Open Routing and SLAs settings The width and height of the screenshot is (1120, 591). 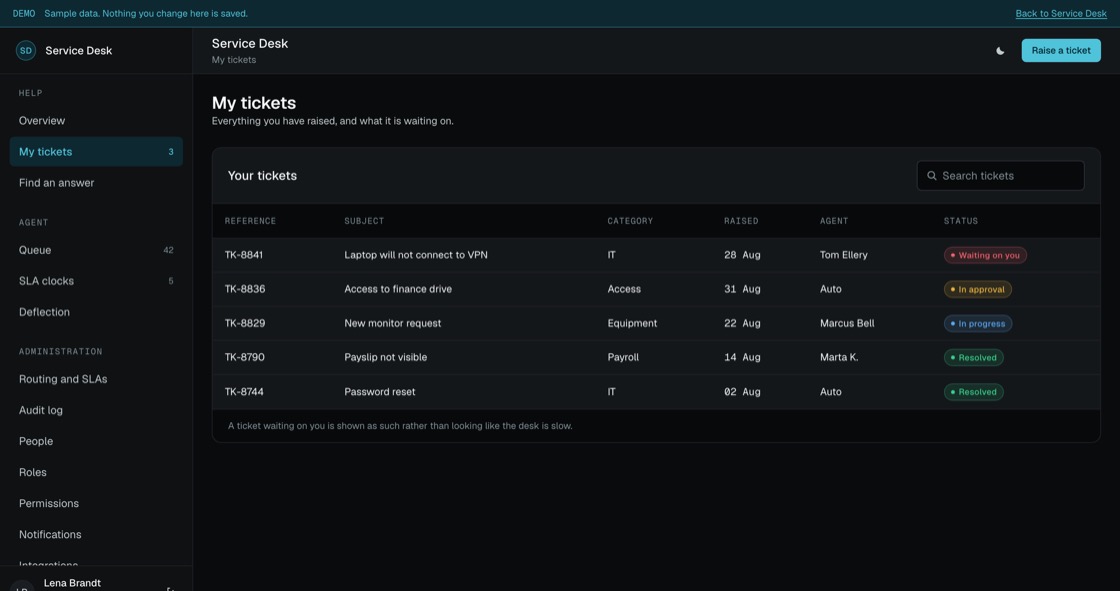[96, 379]
